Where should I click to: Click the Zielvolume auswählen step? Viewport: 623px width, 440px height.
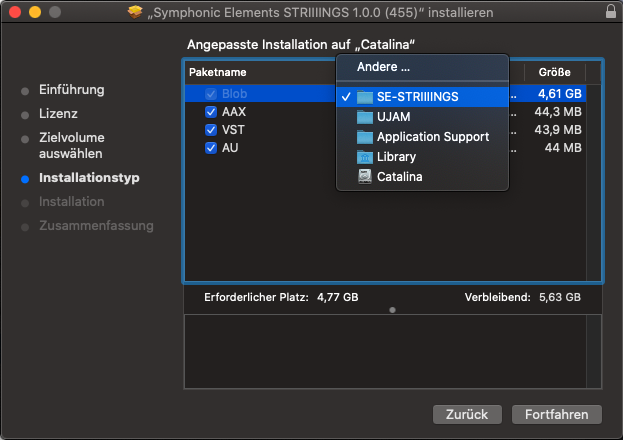coord(72,145)
